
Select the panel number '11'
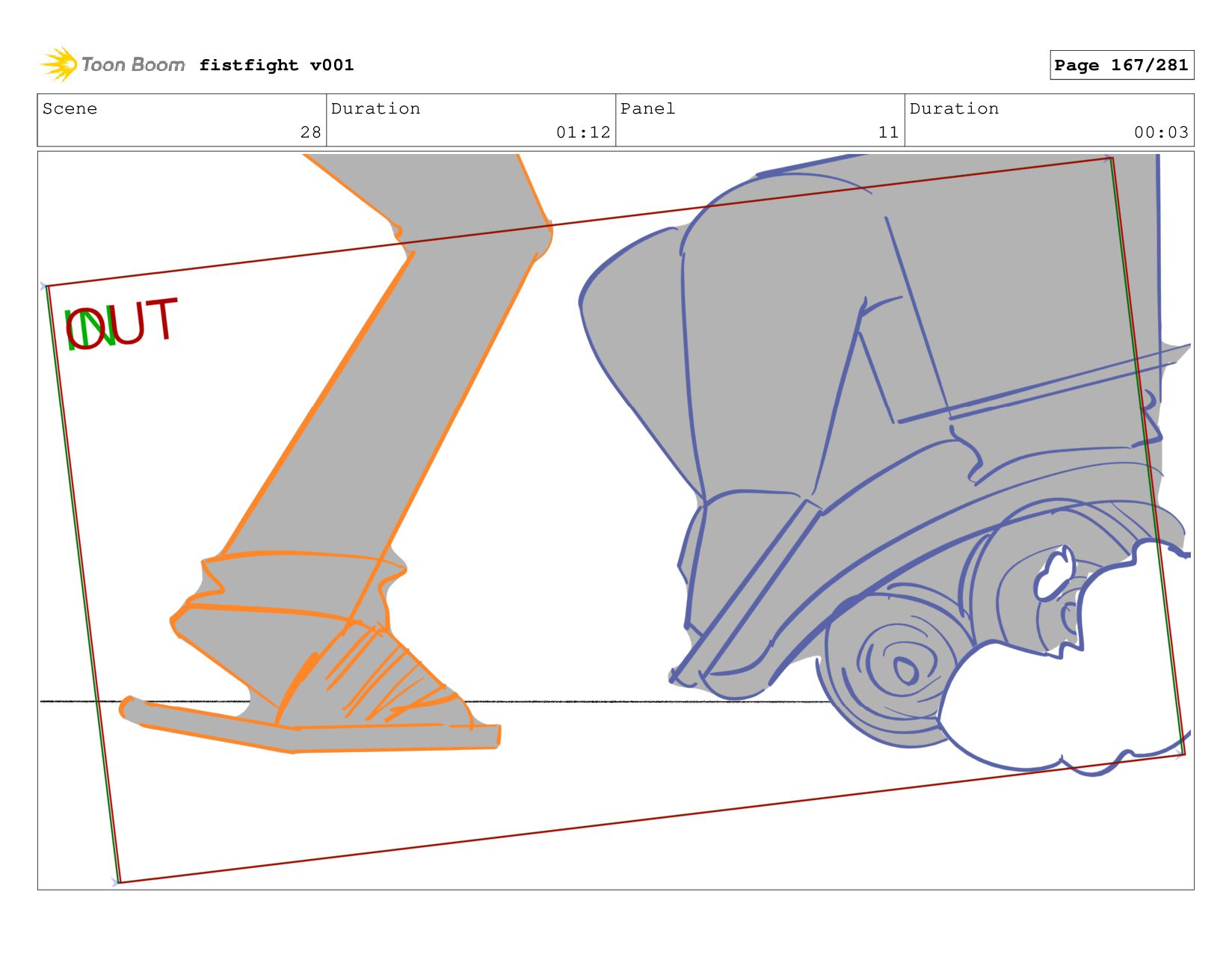coord(888,132)
